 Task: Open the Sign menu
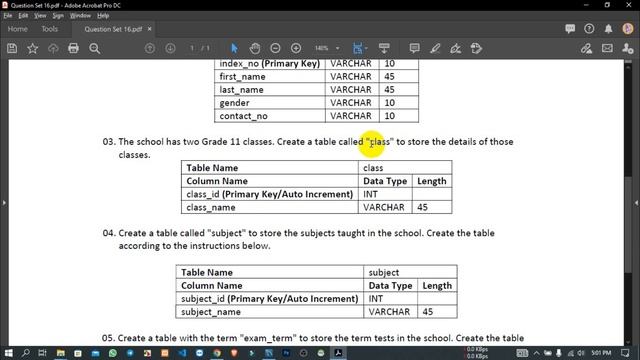(58, 16)
